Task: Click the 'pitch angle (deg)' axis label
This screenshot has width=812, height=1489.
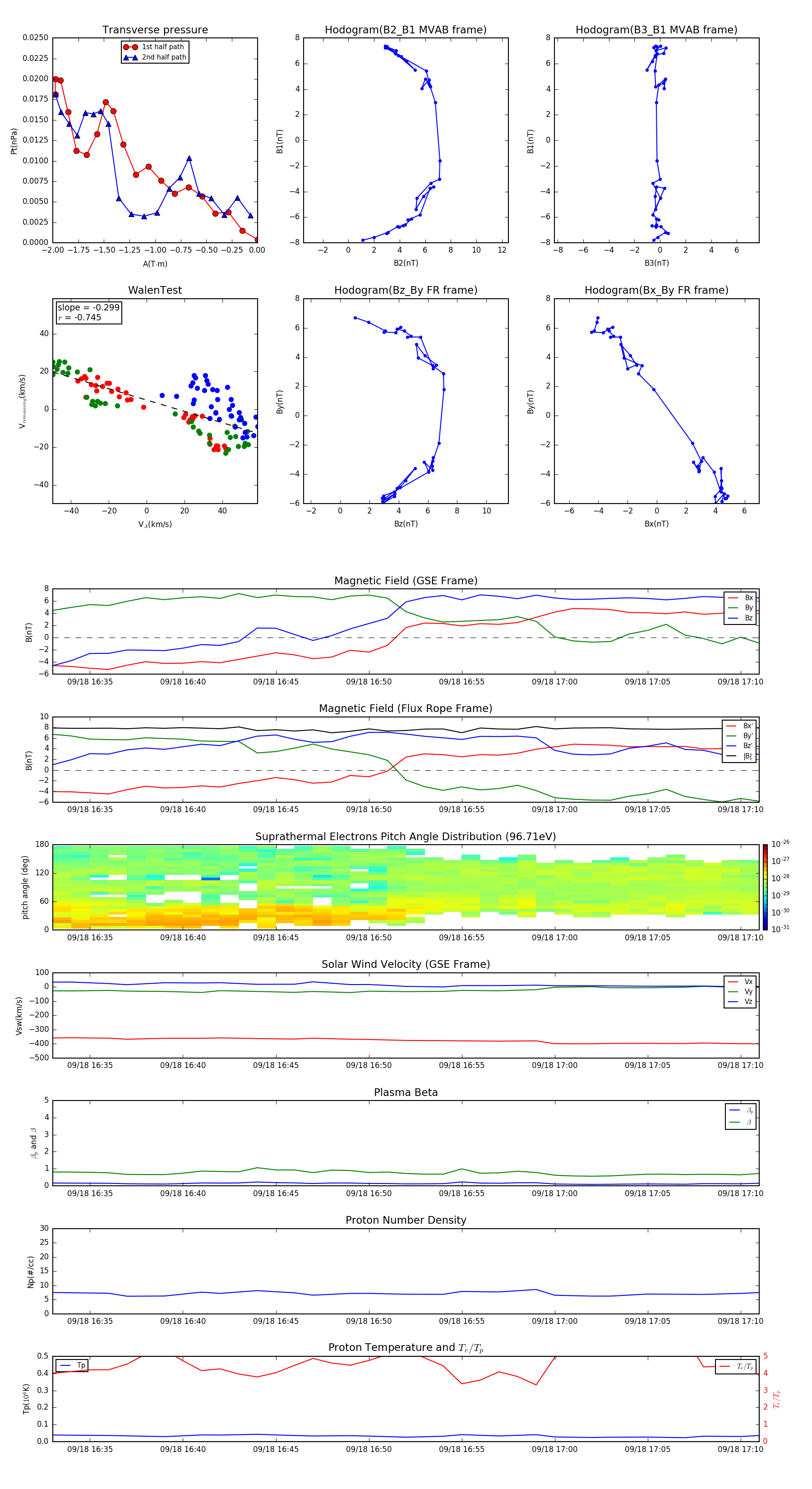Action: pyautogui.click(x=25, y=887)
